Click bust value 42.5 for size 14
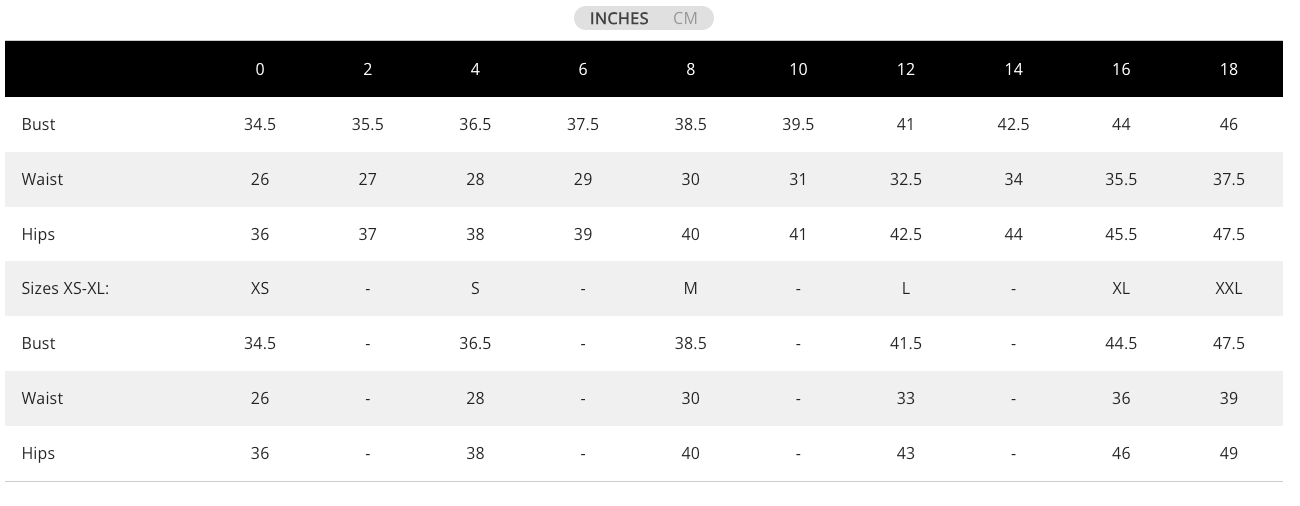 1013,124
